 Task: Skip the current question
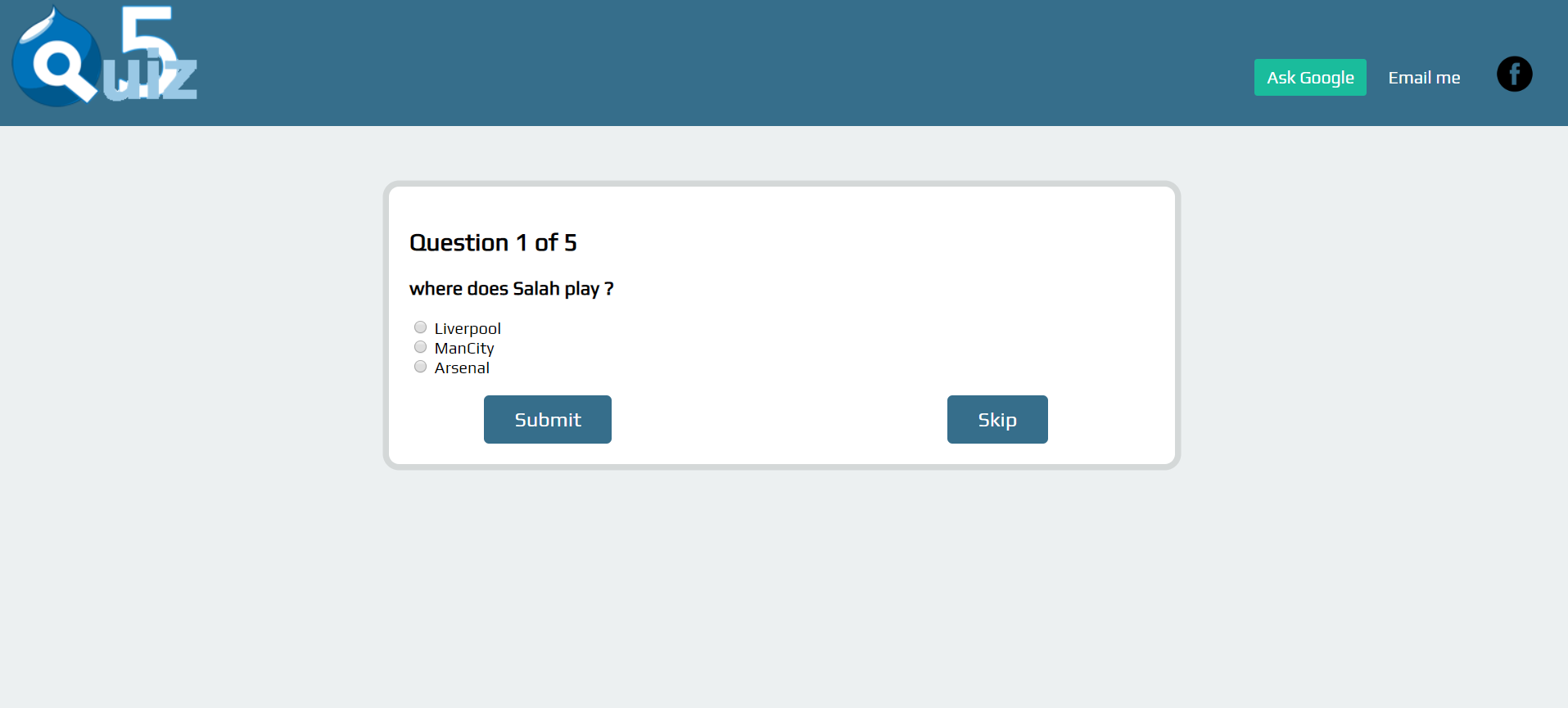pyautogui.click(x=996, y=419)
